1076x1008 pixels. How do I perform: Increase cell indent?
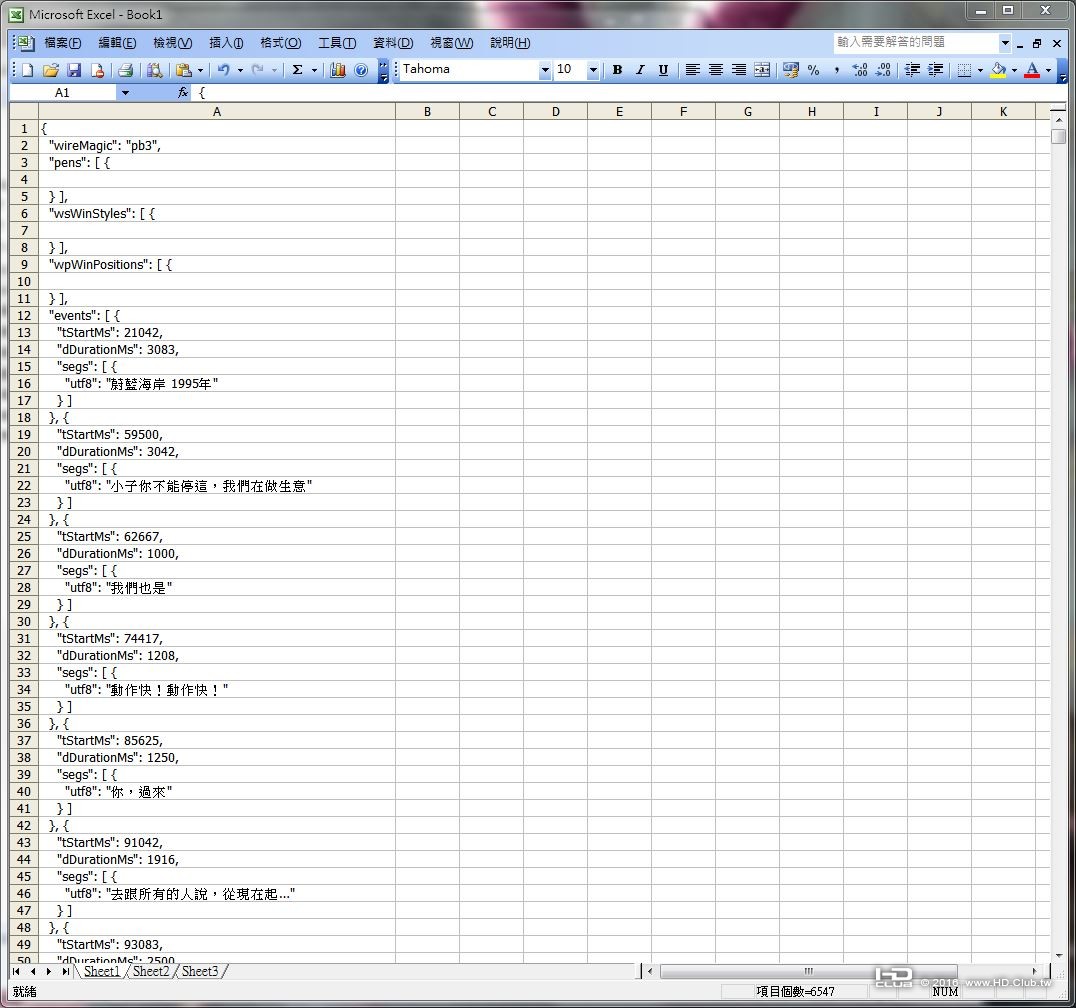point(935,70)
